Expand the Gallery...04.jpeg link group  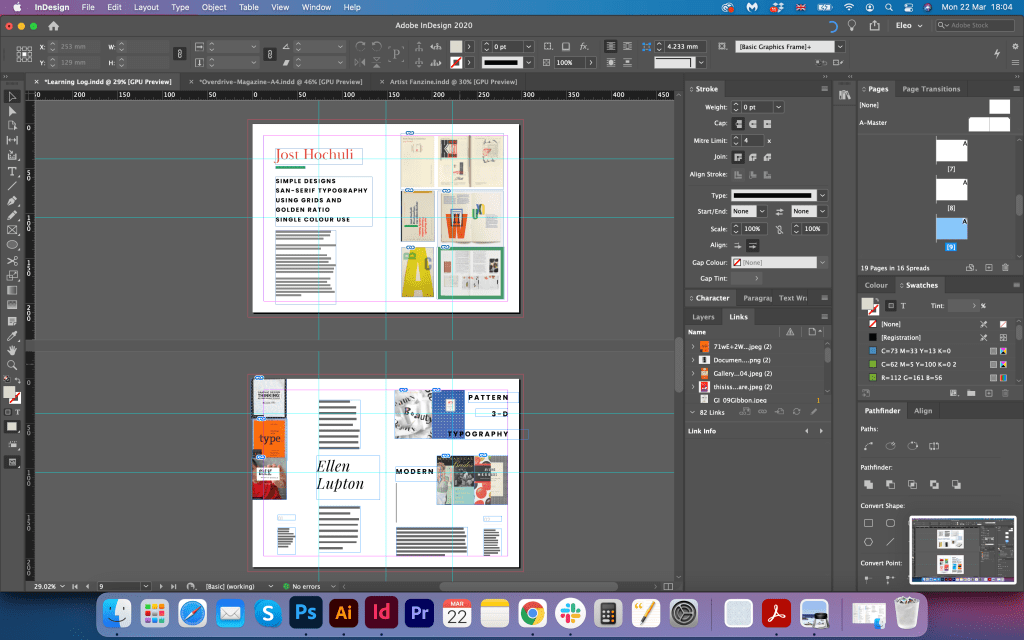692,373
